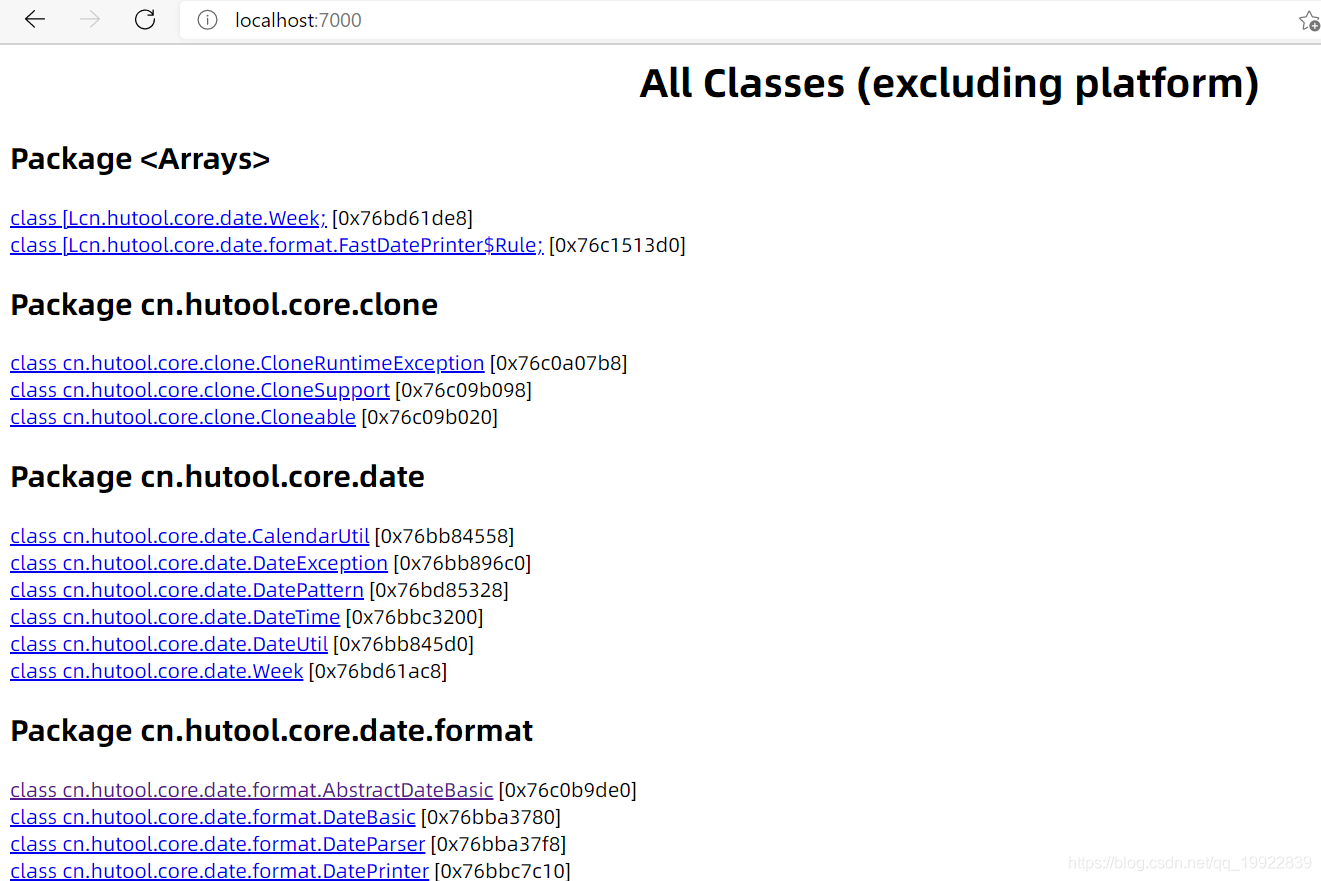Image resolution: width=1321 pixels, height=881 pixels.
Task: Open DateUtil class link
Action: (169, 644)
